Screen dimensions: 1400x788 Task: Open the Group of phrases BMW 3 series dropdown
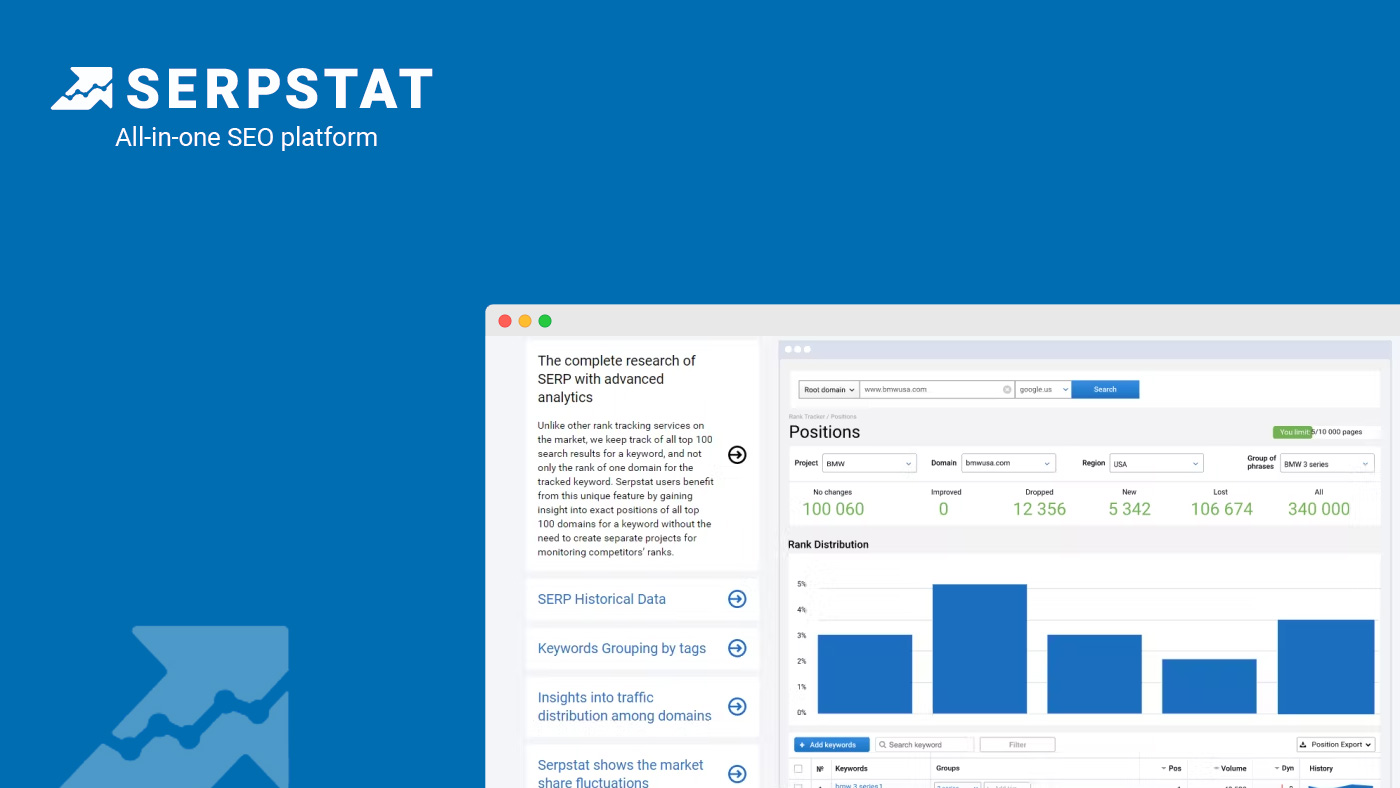click(1327, 463)
